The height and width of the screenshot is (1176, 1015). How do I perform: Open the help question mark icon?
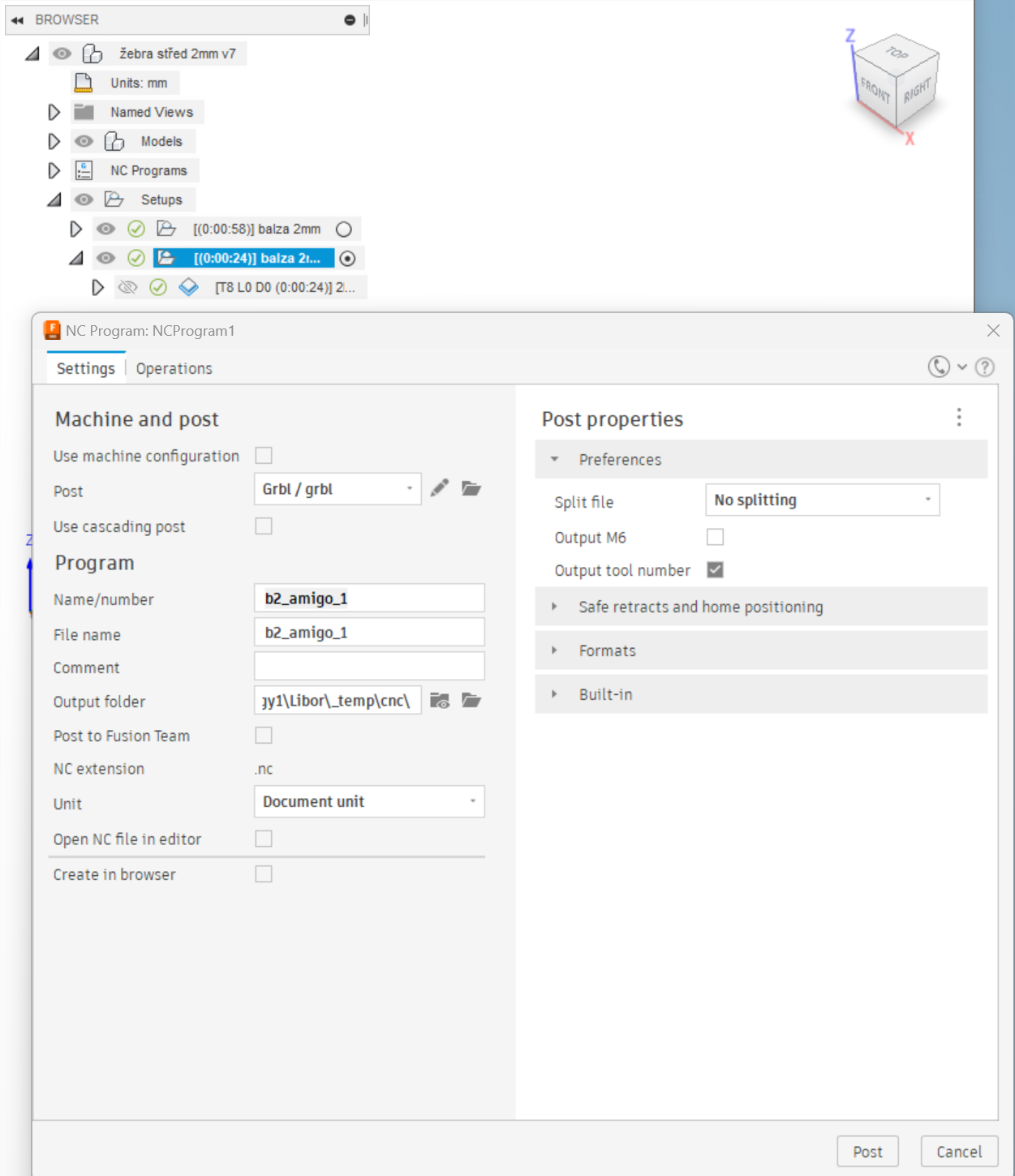(x=985, y=367)
